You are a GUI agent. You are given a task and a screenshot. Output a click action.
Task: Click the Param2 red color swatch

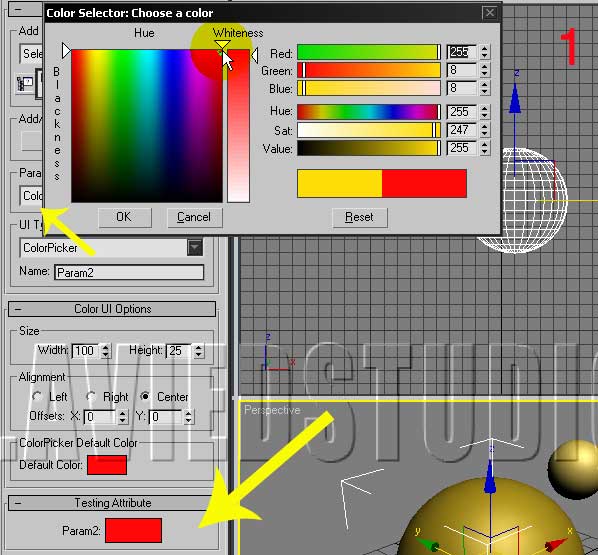133,530
